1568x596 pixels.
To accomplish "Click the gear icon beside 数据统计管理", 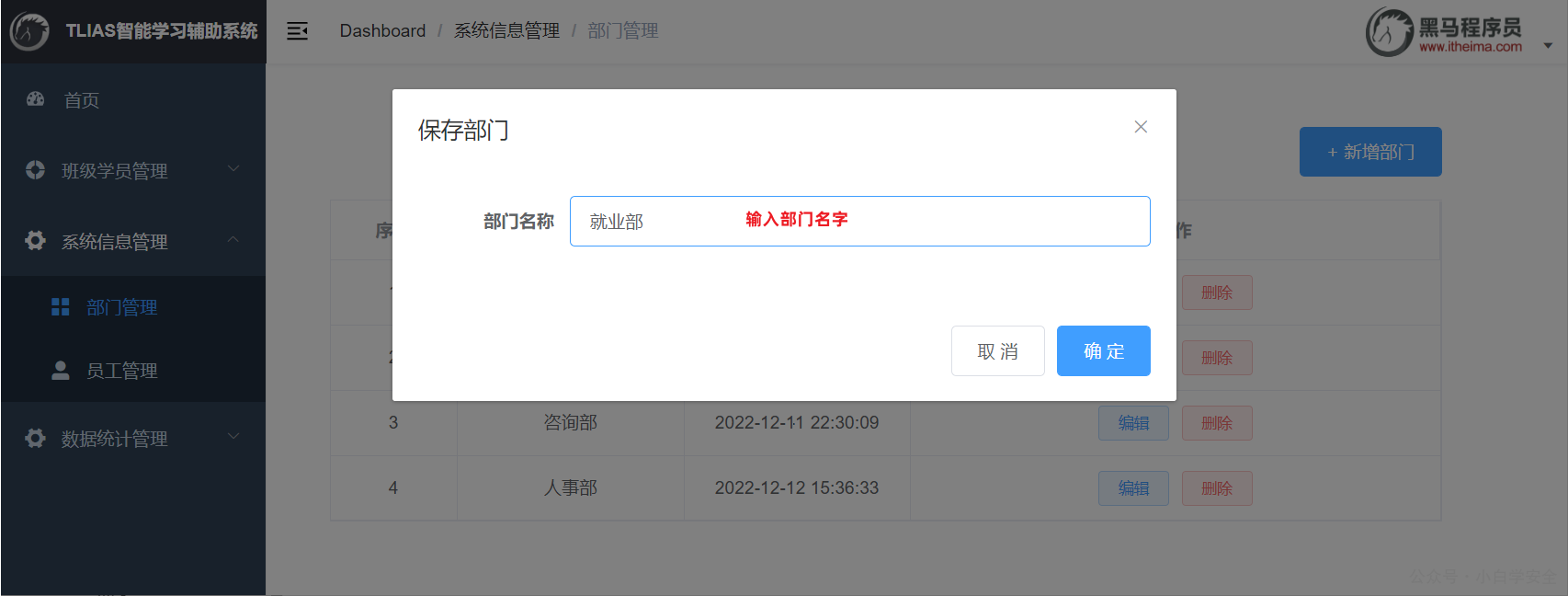I will 35,438.
